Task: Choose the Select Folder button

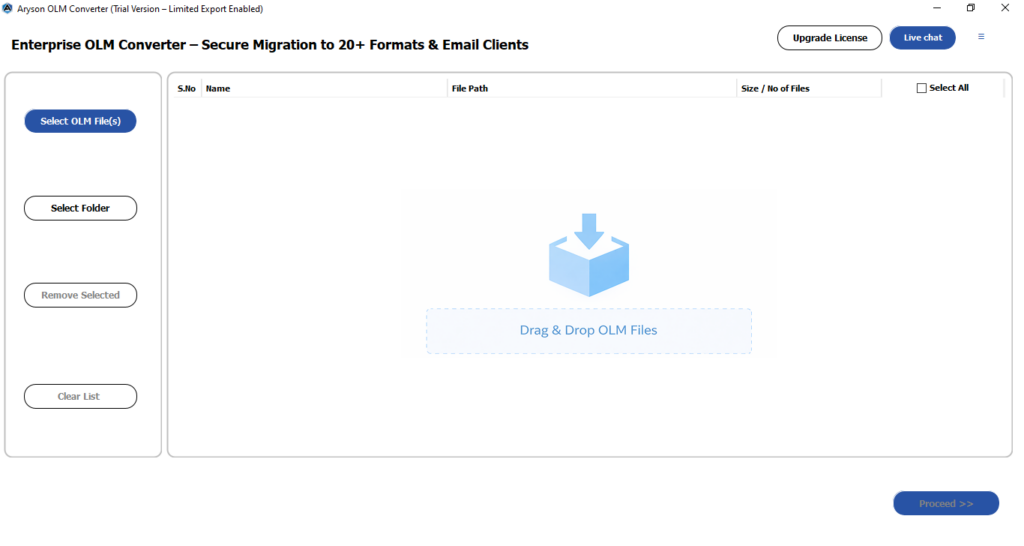Action: pos(80,208)
